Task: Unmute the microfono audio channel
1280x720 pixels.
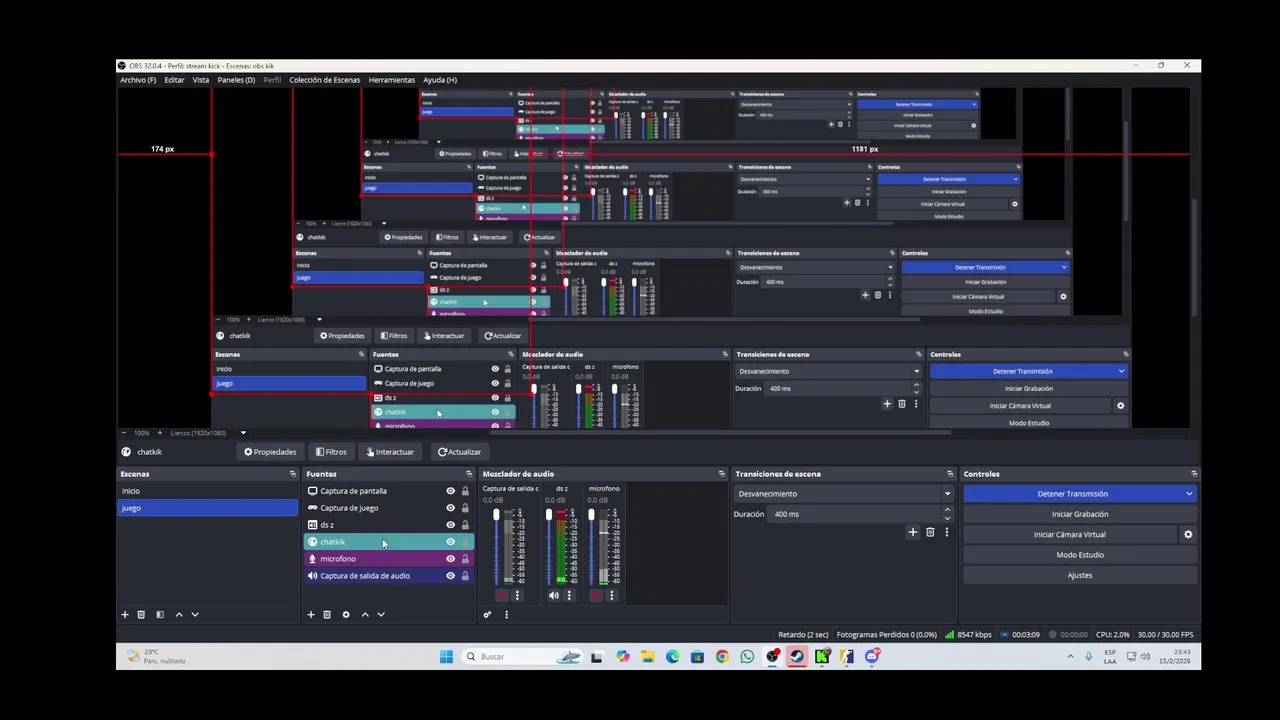Action: pyautogui.click(x=596, y=595)
